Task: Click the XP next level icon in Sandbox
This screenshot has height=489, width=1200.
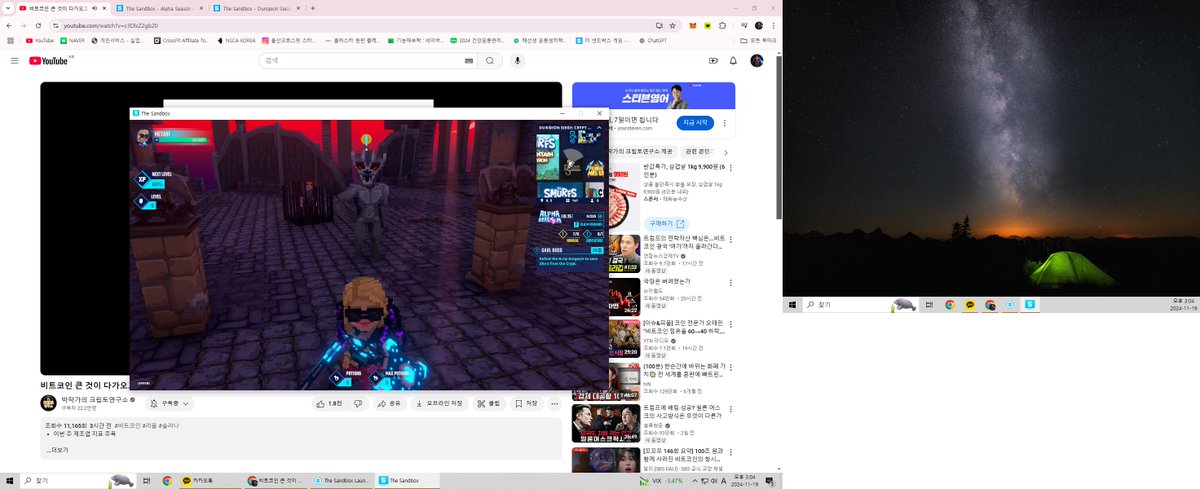Action: coord(141,179)
